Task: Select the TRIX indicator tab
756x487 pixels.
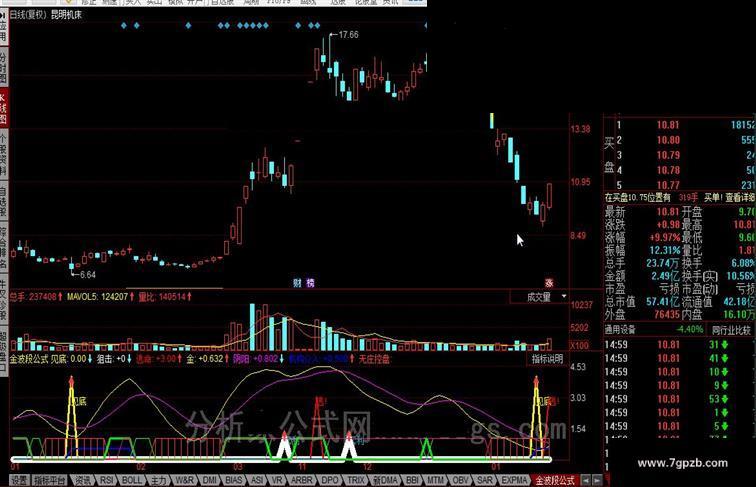Action: [356, 480]
